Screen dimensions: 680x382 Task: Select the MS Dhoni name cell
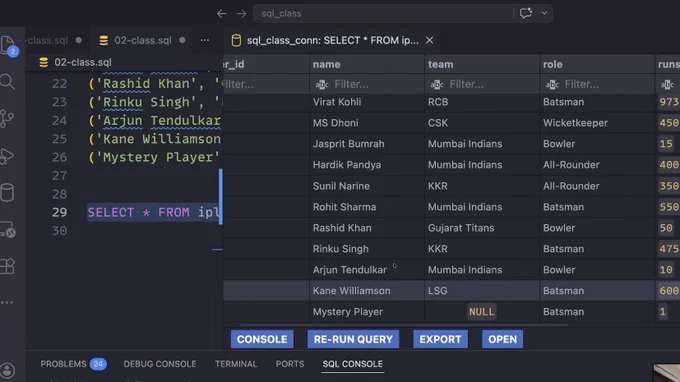(x=367, y=123)
